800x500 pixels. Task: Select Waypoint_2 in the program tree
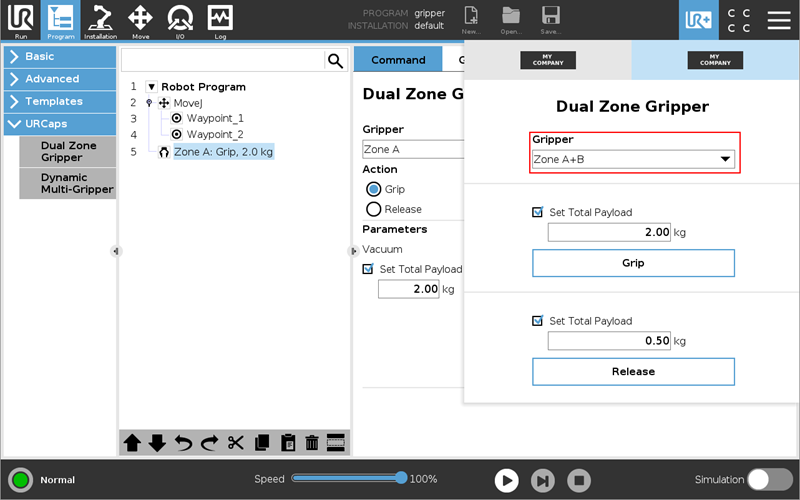click(214, 134)
